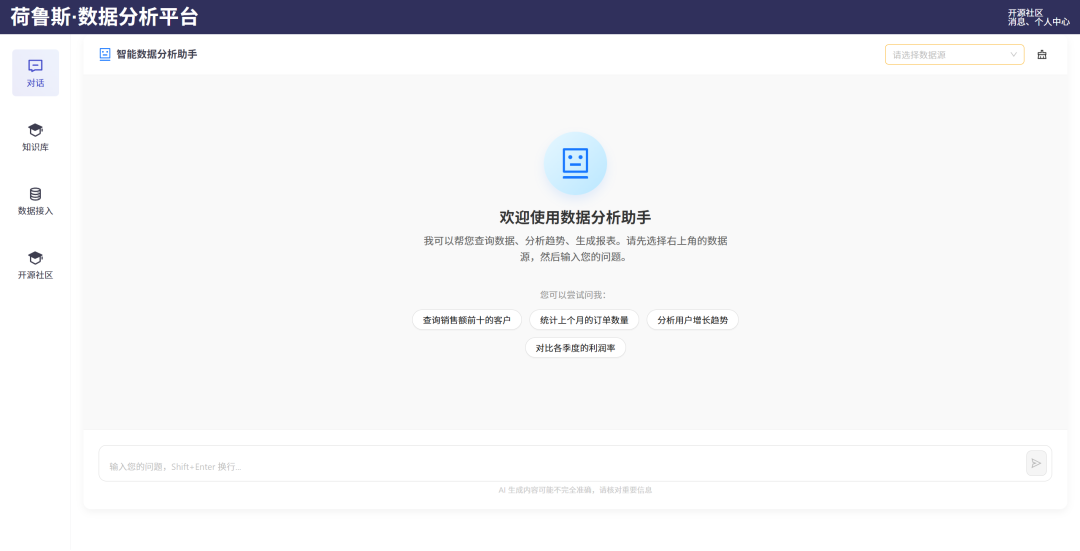Open the 数据接入 database icon

click(35, 194)
